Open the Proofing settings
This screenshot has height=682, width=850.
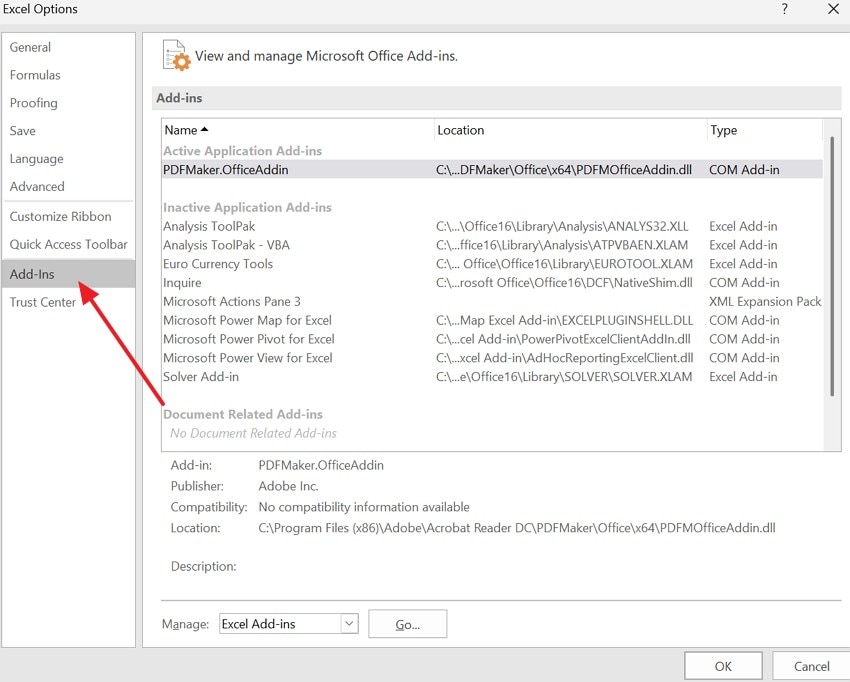34,103
